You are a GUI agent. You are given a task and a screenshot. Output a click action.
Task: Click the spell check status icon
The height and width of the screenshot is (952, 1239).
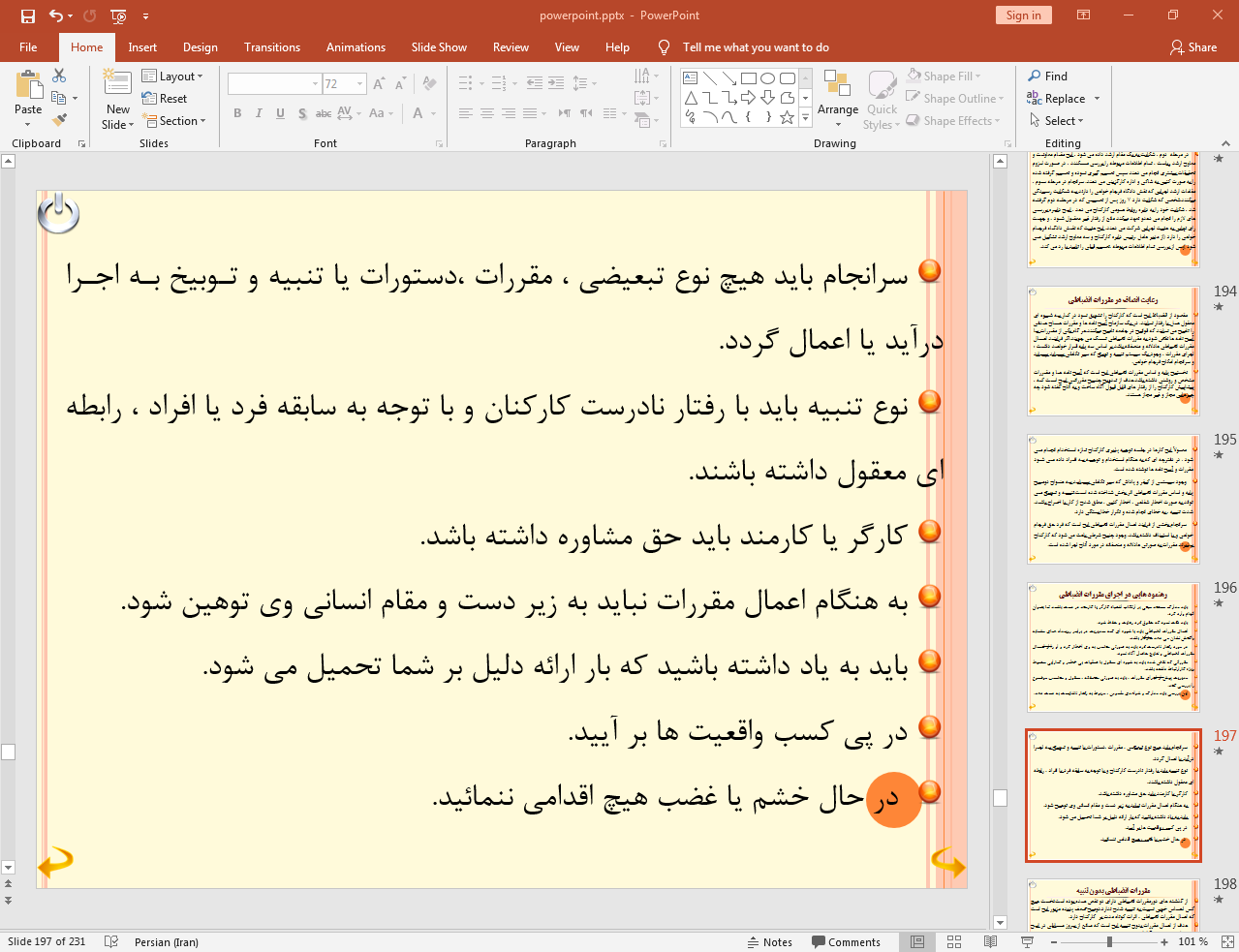pyautogui.click(x=111, y=941)
